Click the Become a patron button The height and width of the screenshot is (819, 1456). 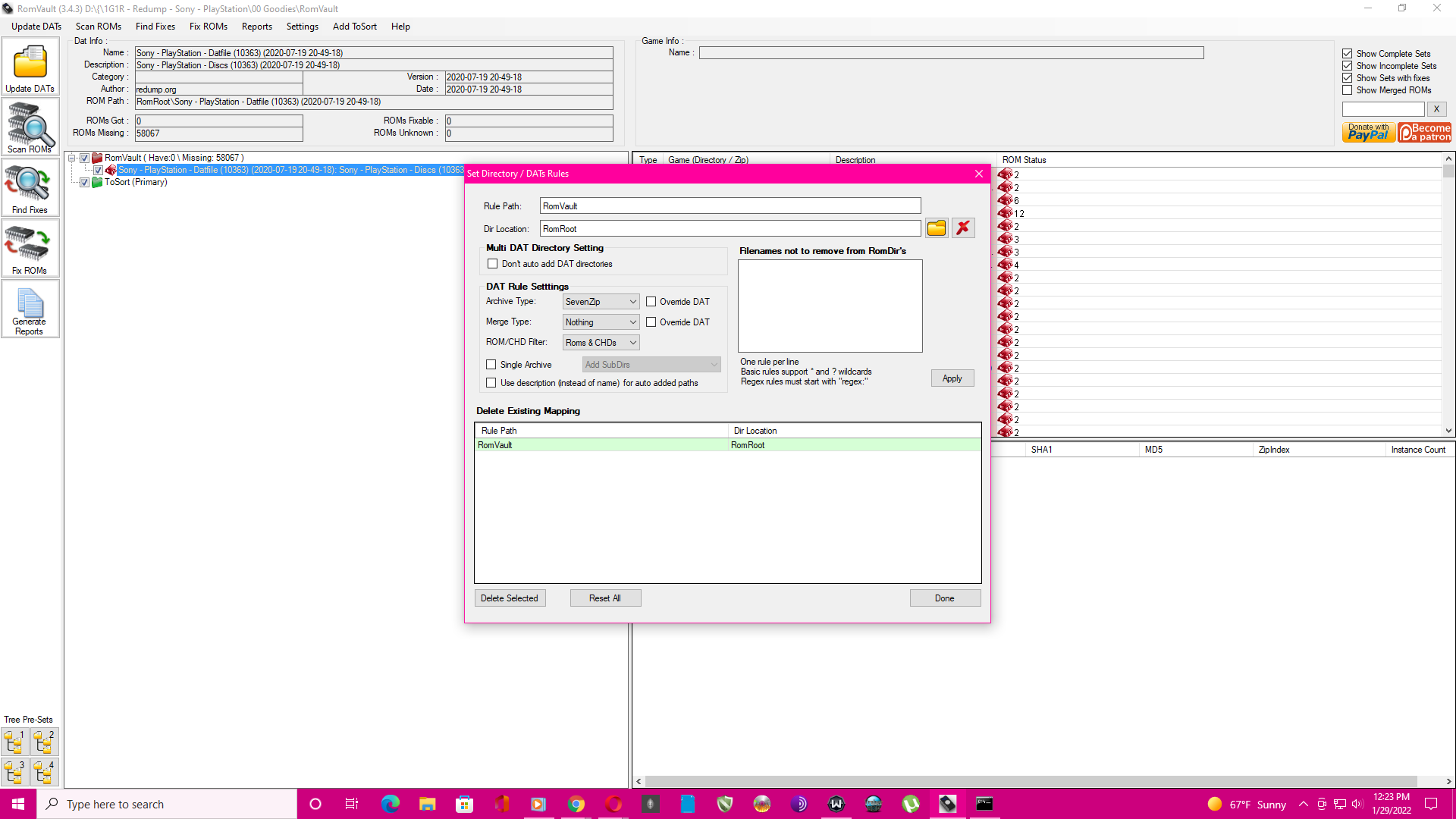click(x=1425, y=133)
